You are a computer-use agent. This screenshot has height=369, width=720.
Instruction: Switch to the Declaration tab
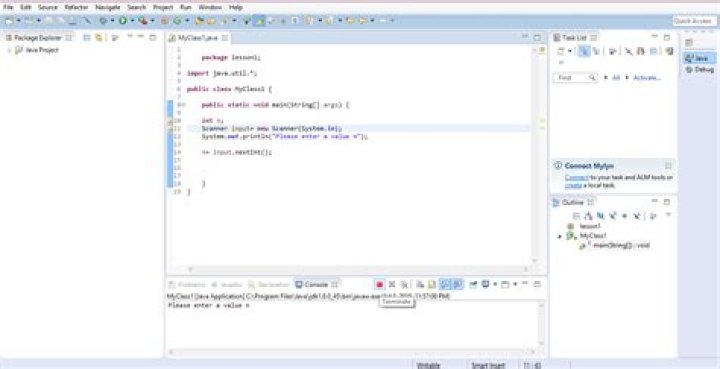(x=269, y=285)
